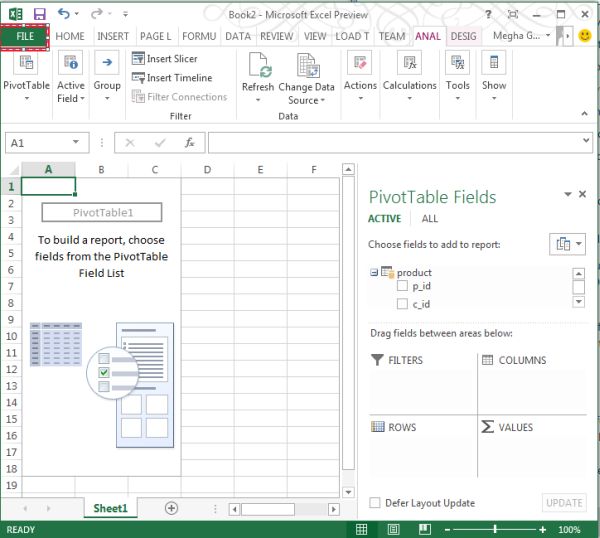Open the Active Field group icon
Image resolution: width=600 pixels, height=538 pixels.
coord(70,62)
